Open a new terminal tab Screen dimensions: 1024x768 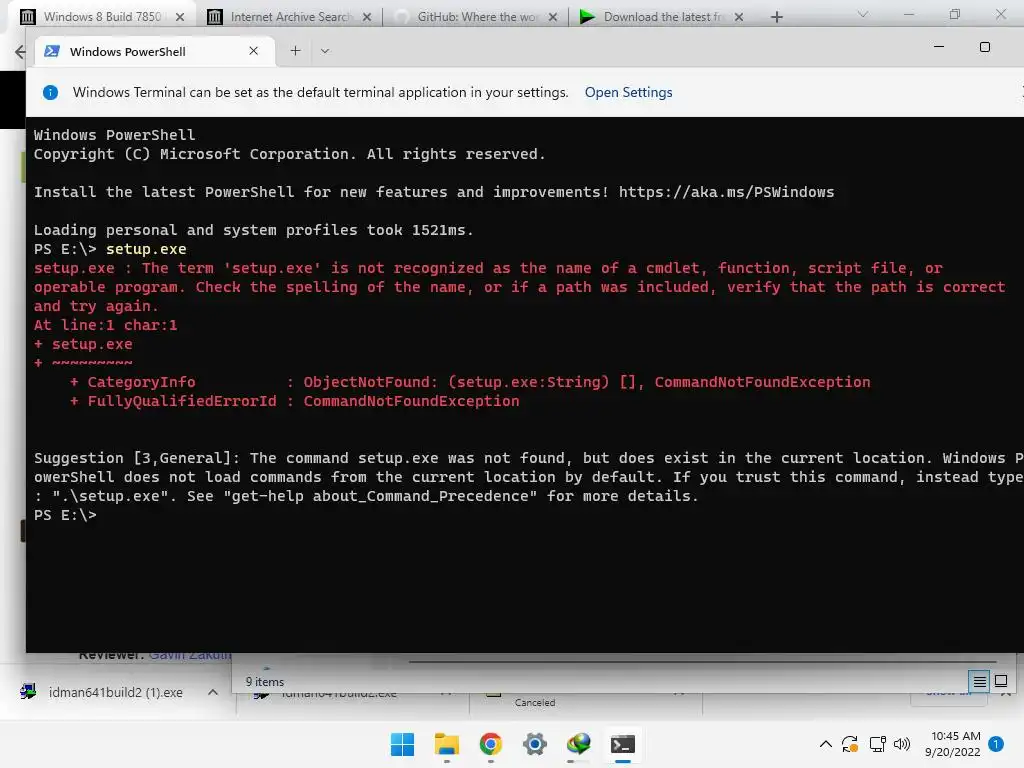click(295, 51)
